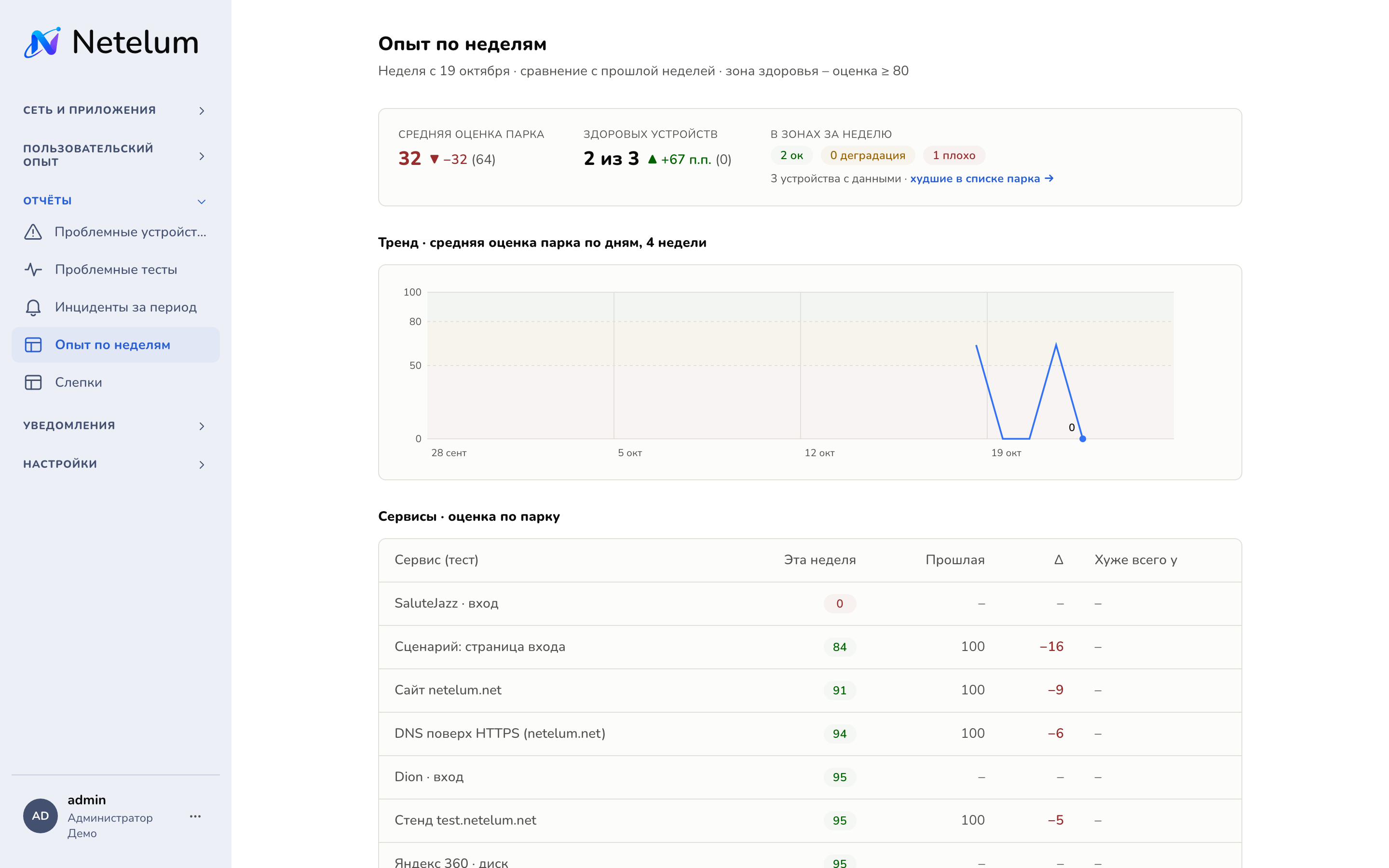Click the −16 delta value
The height and width of the screenshot is (868, 1389).
point(1051,647)
